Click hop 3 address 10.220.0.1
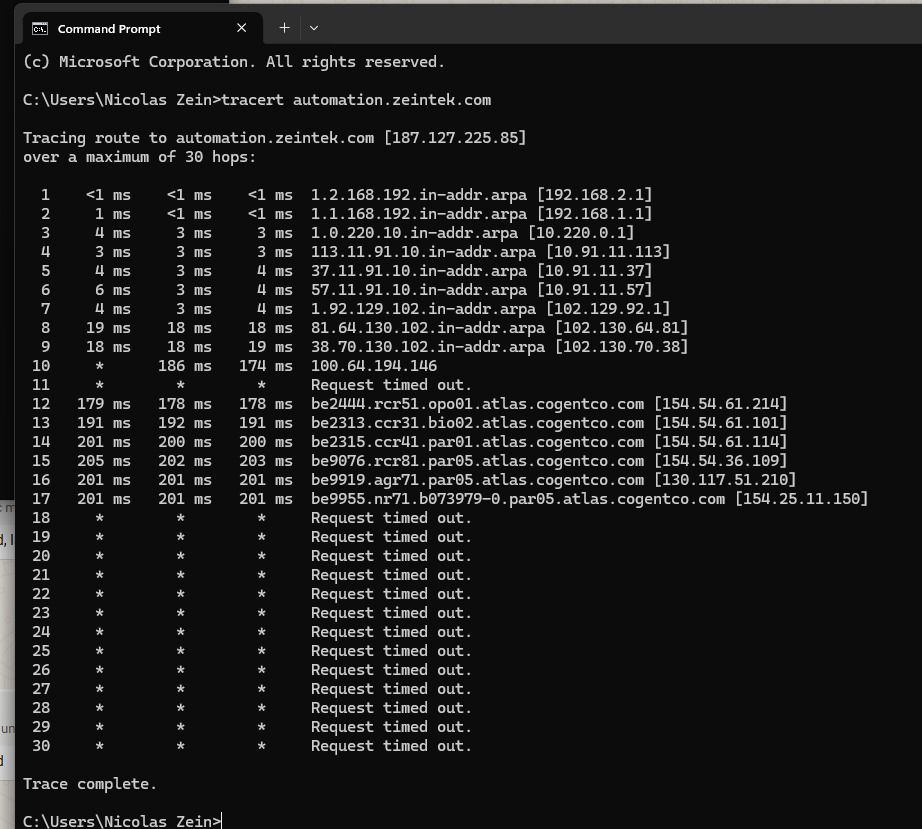The width and height of the screenshot is (922, 829). click(581, 233)
